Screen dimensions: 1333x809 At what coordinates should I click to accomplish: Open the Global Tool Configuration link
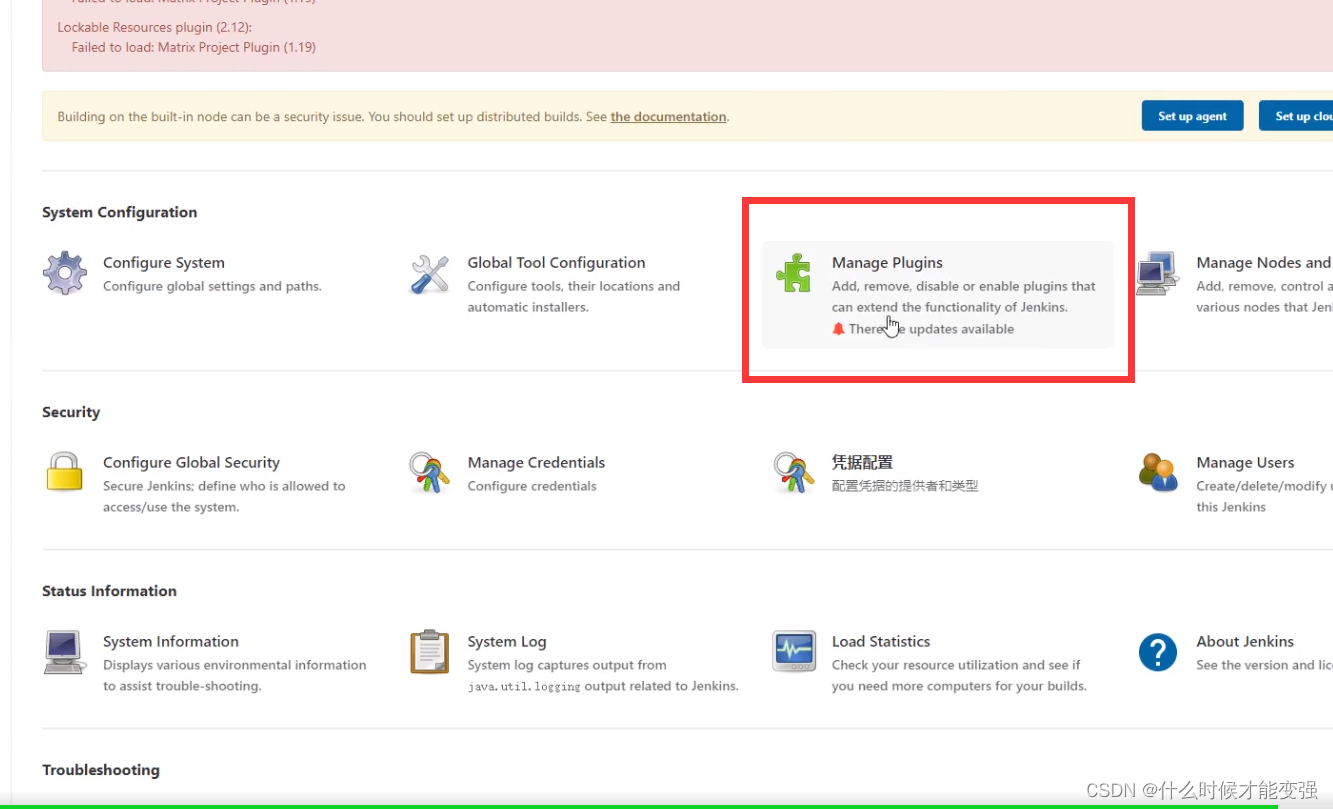tap(556, 263)
